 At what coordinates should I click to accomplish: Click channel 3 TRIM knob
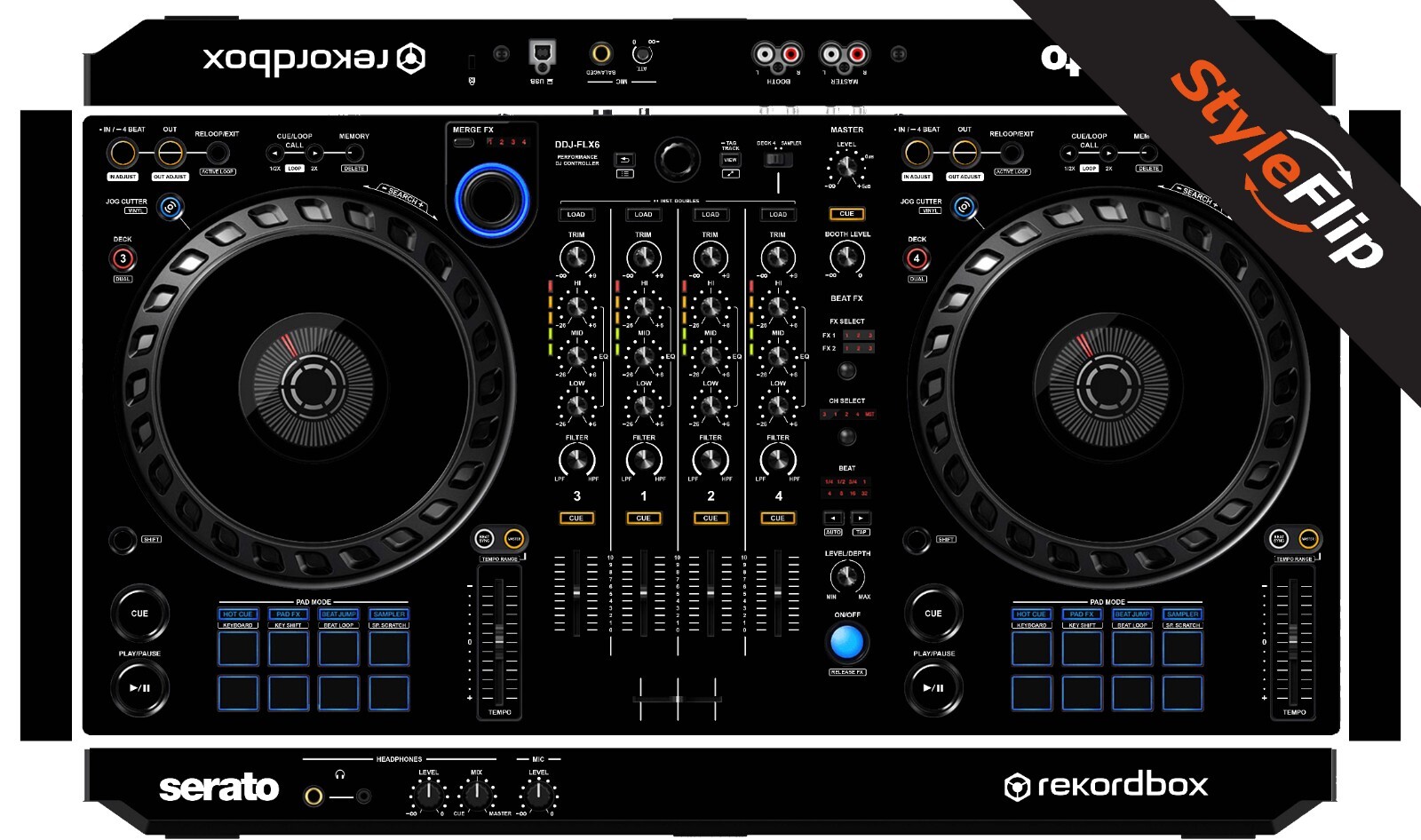pyautogui.click(x=576, y=258)
